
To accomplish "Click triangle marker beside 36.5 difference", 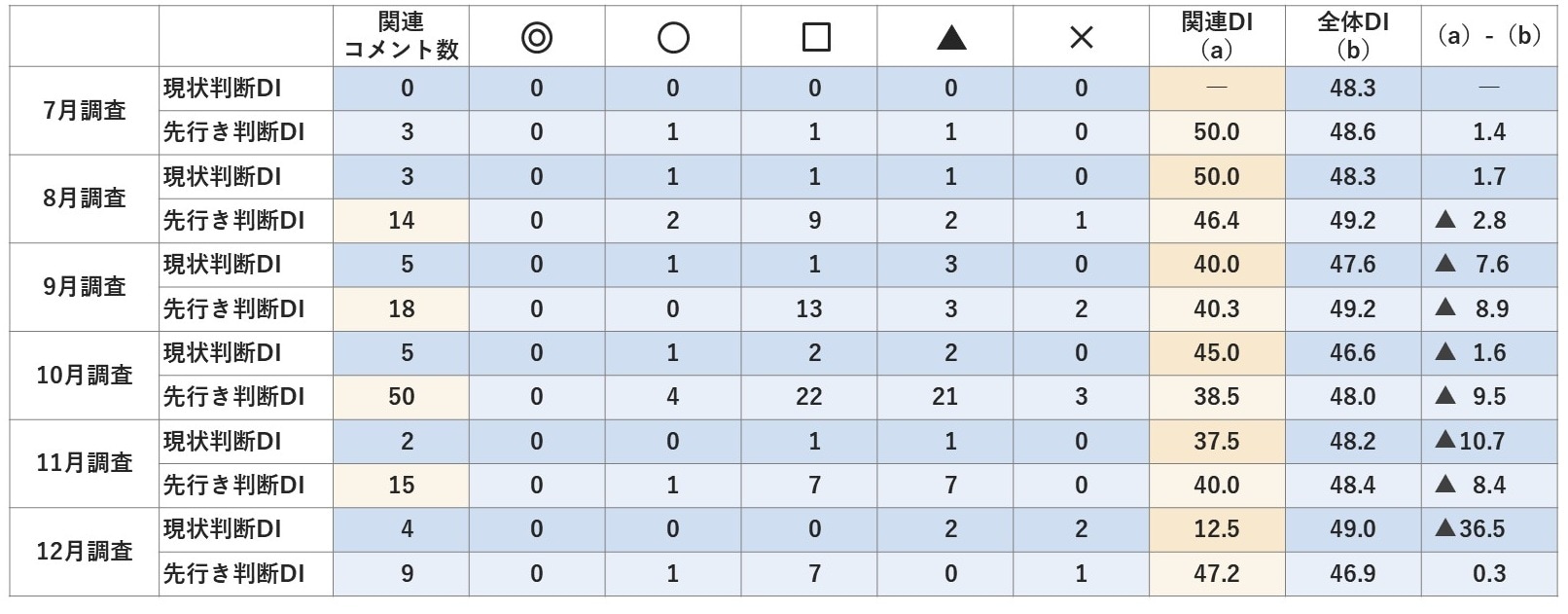I will click(1445, 528).
